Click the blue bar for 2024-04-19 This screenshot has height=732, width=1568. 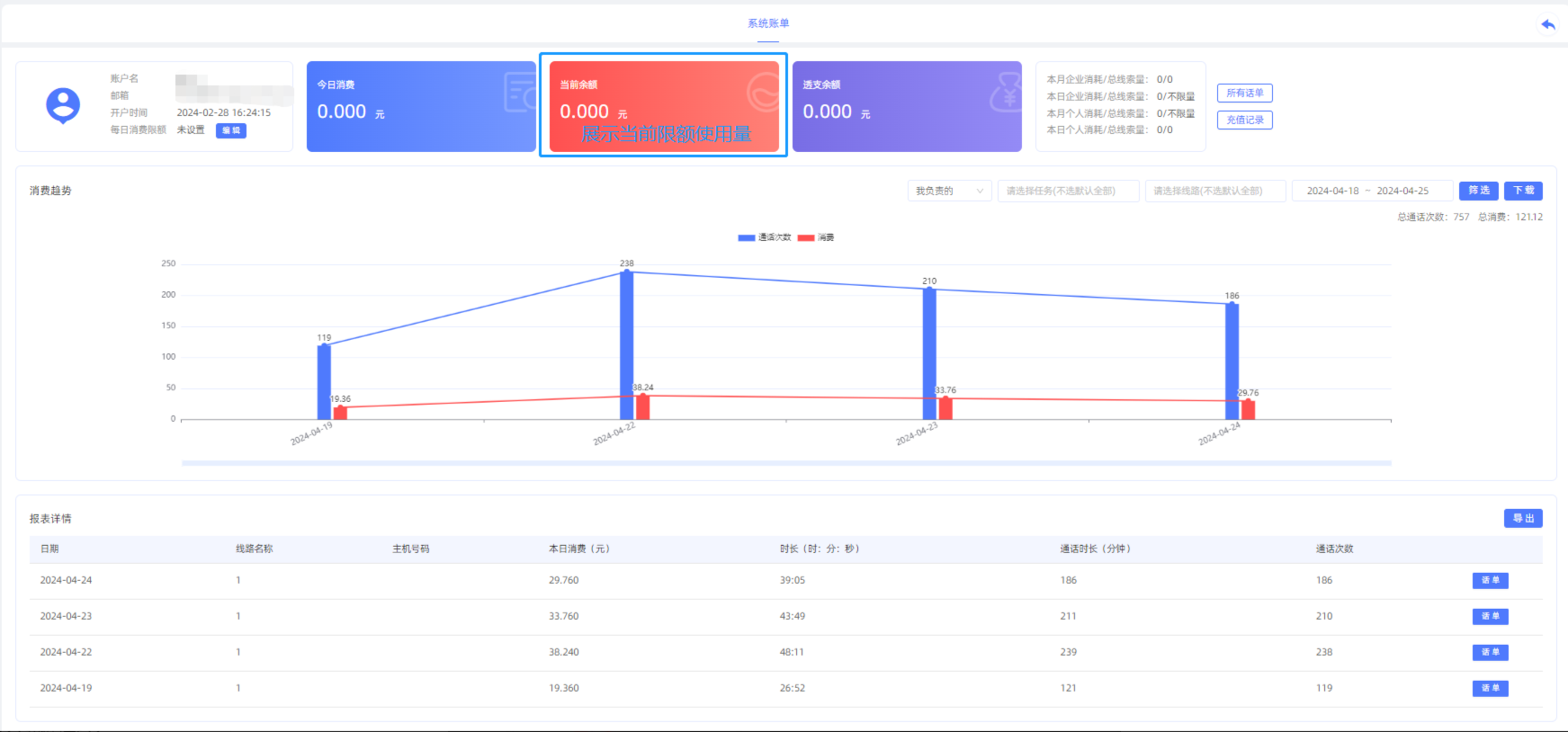(324, 382)
